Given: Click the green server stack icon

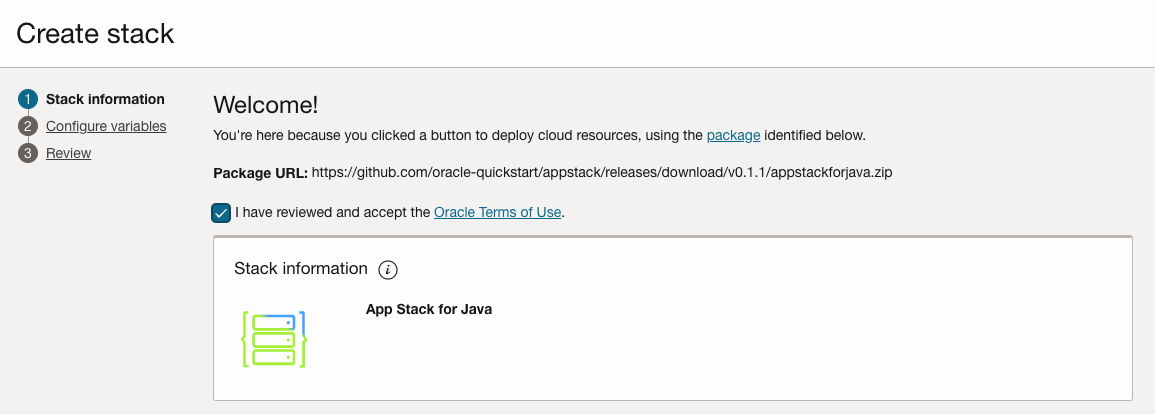Looking at the screenshot, I should tap(273, 339).
